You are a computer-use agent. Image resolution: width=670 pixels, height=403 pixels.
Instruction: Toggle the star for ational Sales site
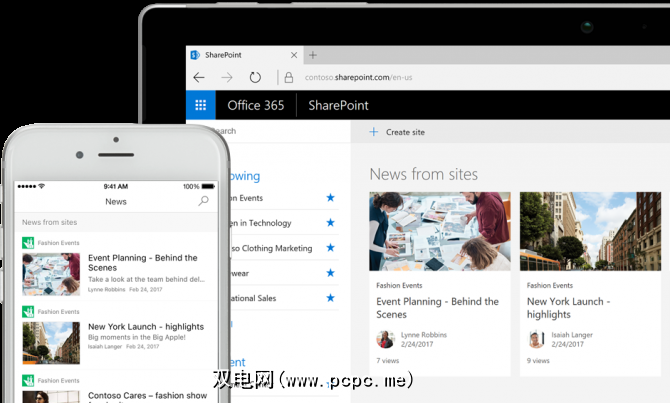coord(330,298)
